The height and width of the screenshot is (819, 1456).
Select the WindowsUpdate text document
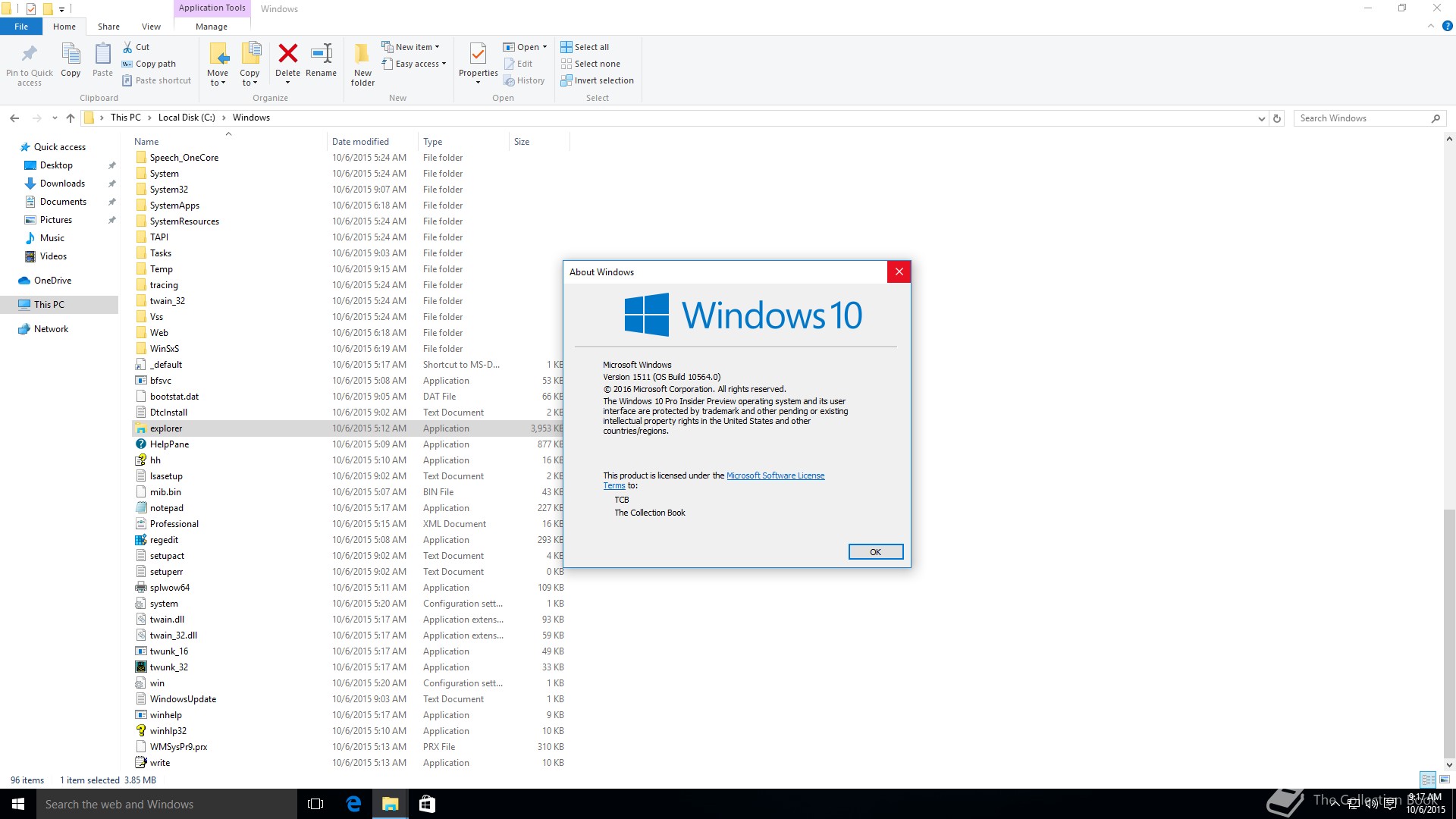point(349,699)
